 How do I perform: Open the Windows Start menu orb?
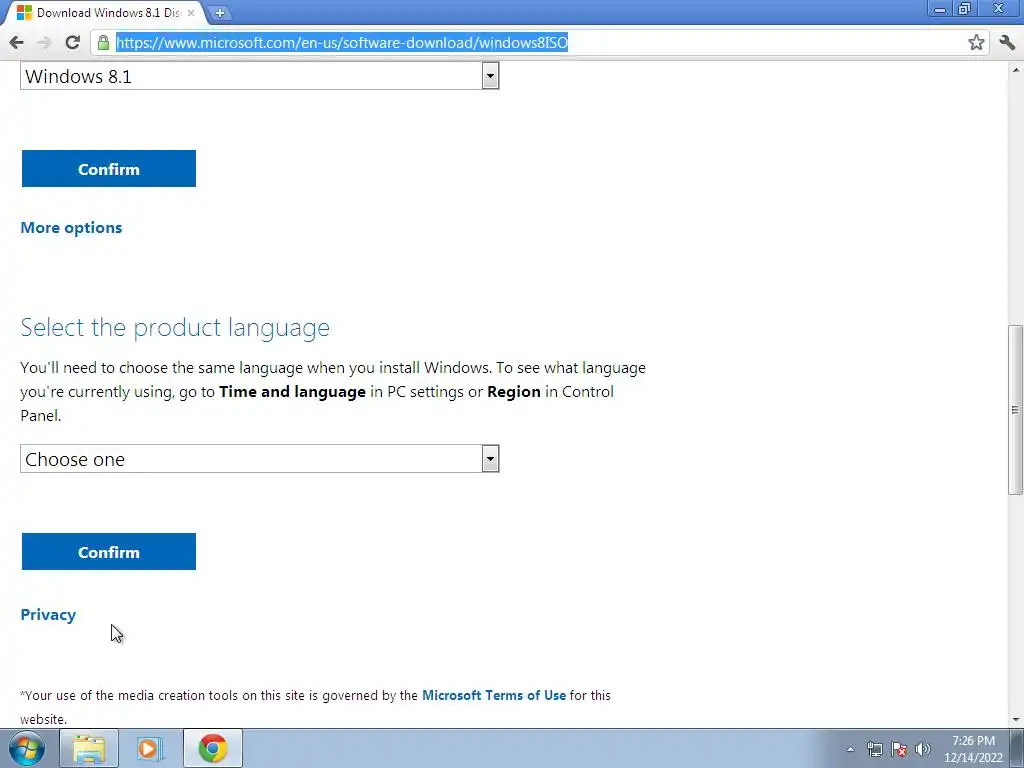pyautogui.click(x=27, y=748)
